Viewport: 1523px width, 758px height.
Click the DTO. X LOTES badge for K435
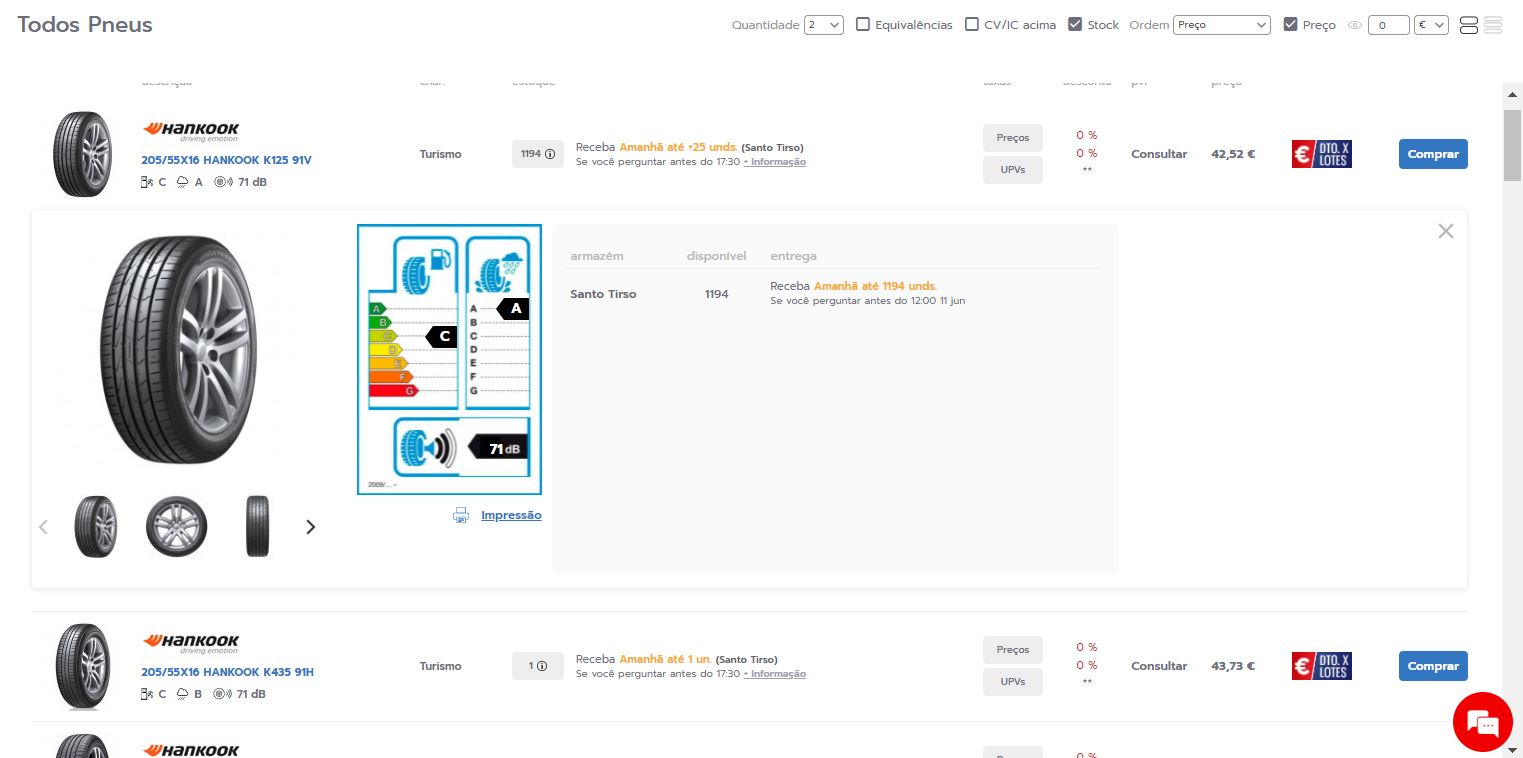[1321, 666]
